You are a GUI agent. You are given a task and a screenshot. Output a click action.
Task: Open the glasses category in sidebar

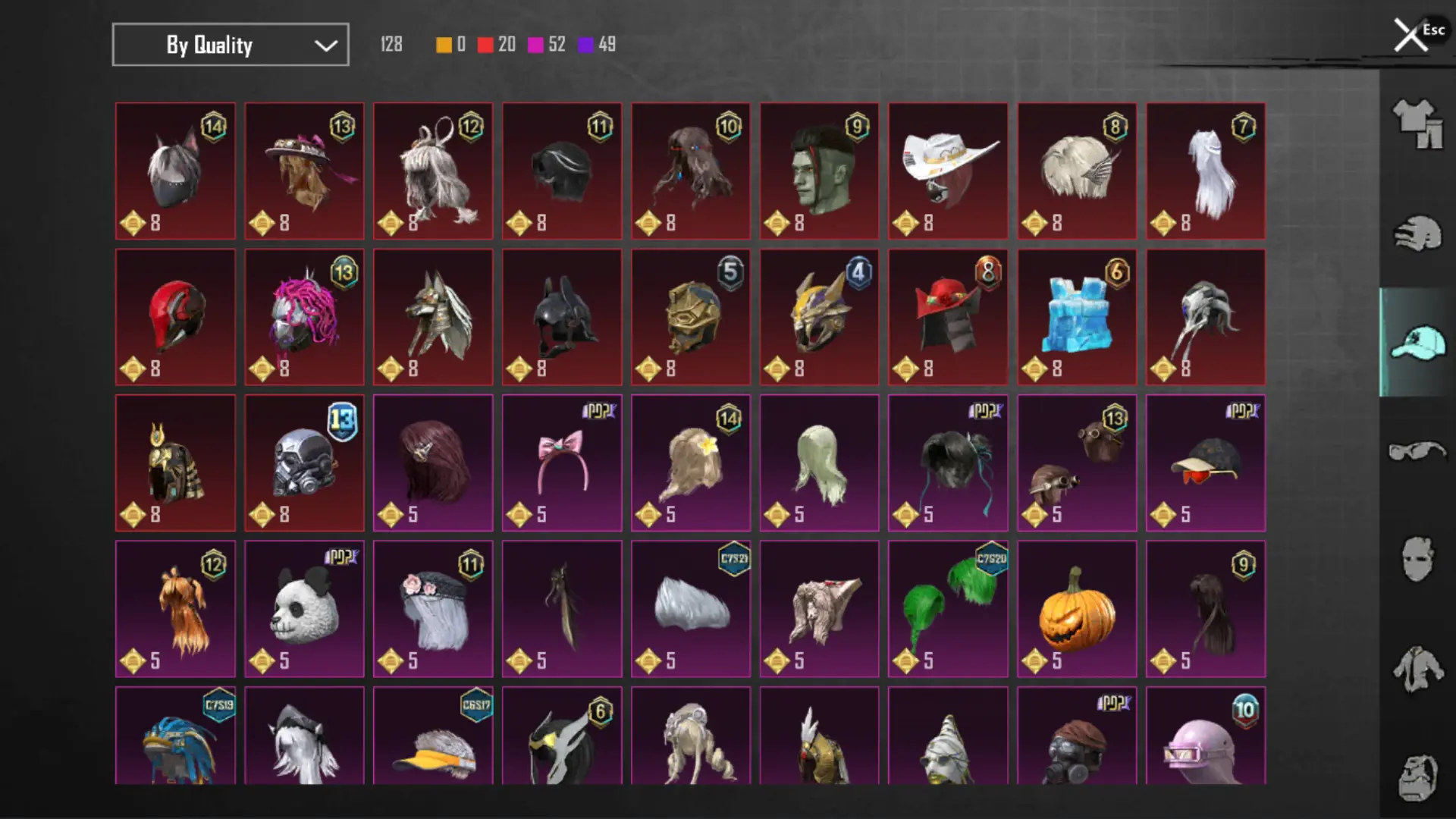click(1417, 451)
